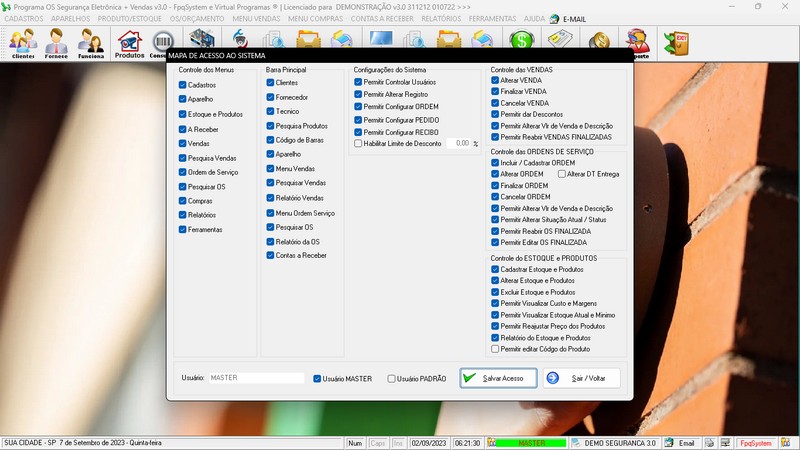This screenshot has width=800, height=450.
Task: Check the Usuário PADRÃO option
Action: click(x=392, y=379)
